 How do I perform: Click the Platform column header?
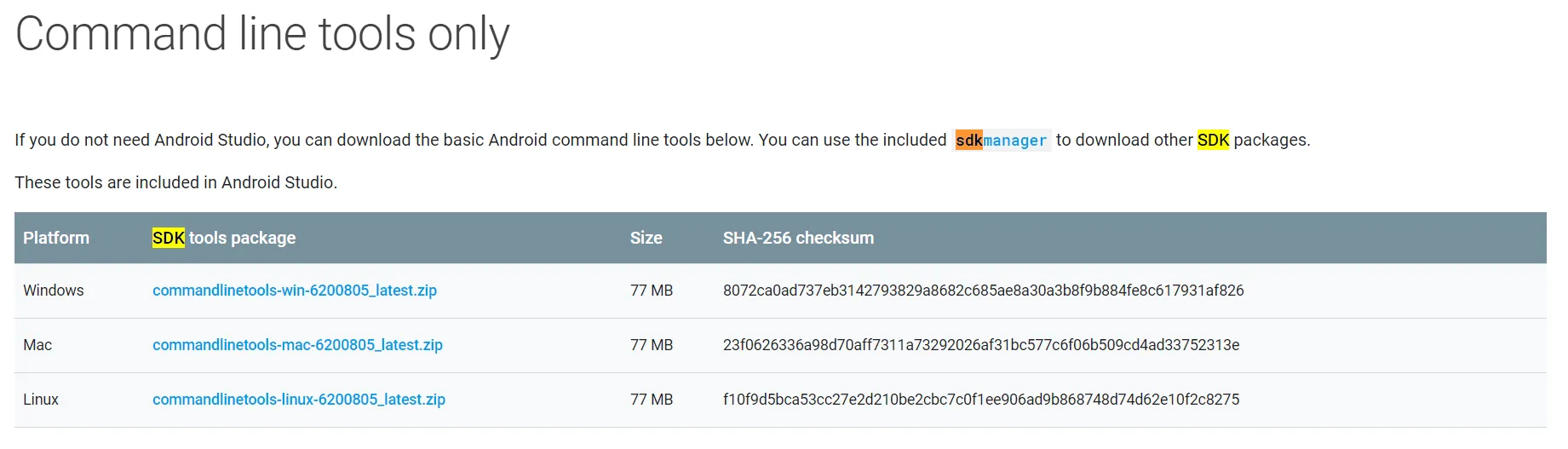[56, 238]
